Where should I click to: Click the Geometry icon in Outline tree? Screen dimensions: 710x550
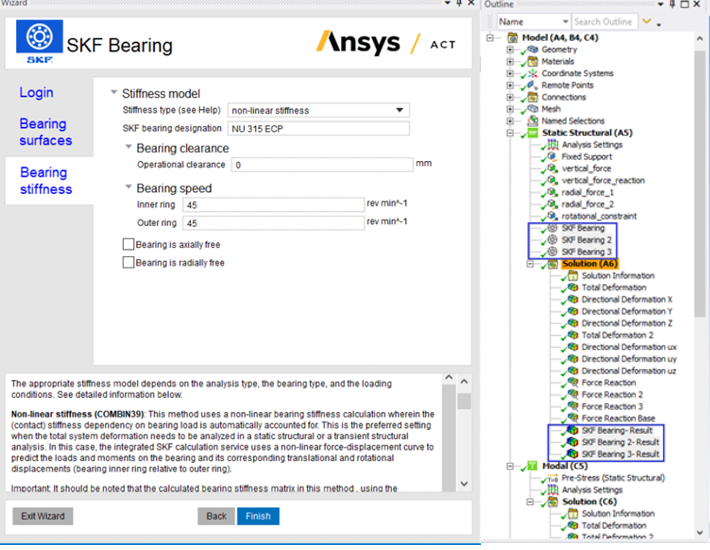[x=533, y=49]
